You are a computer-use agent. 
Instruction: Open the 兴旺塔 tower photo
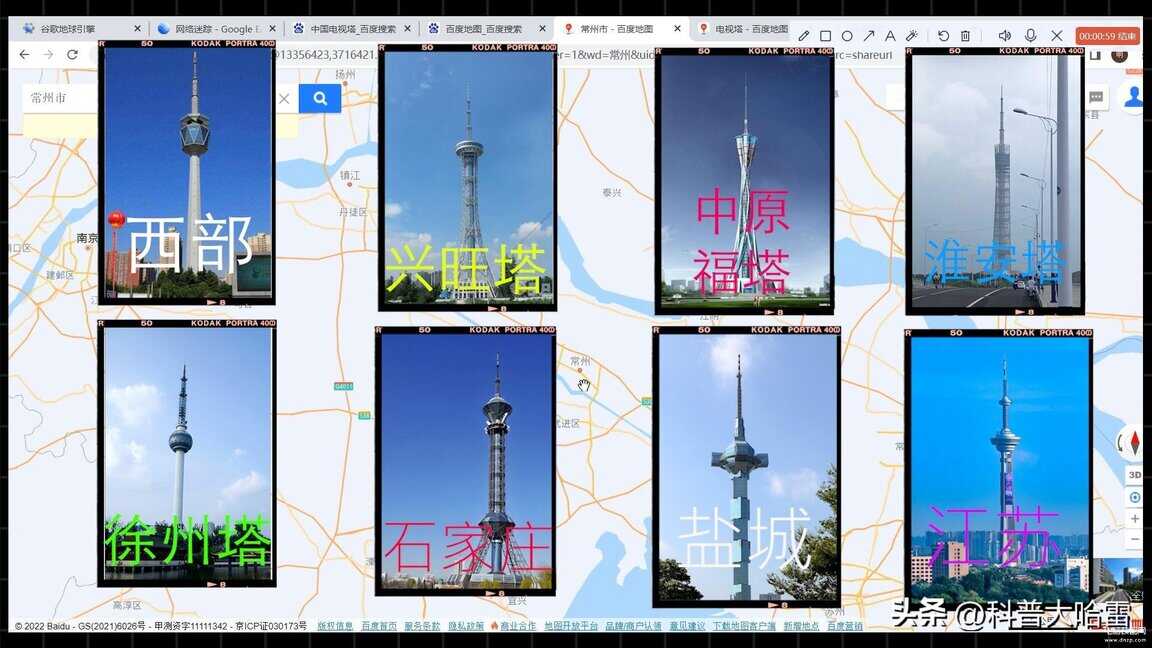[x=467, y=177]
